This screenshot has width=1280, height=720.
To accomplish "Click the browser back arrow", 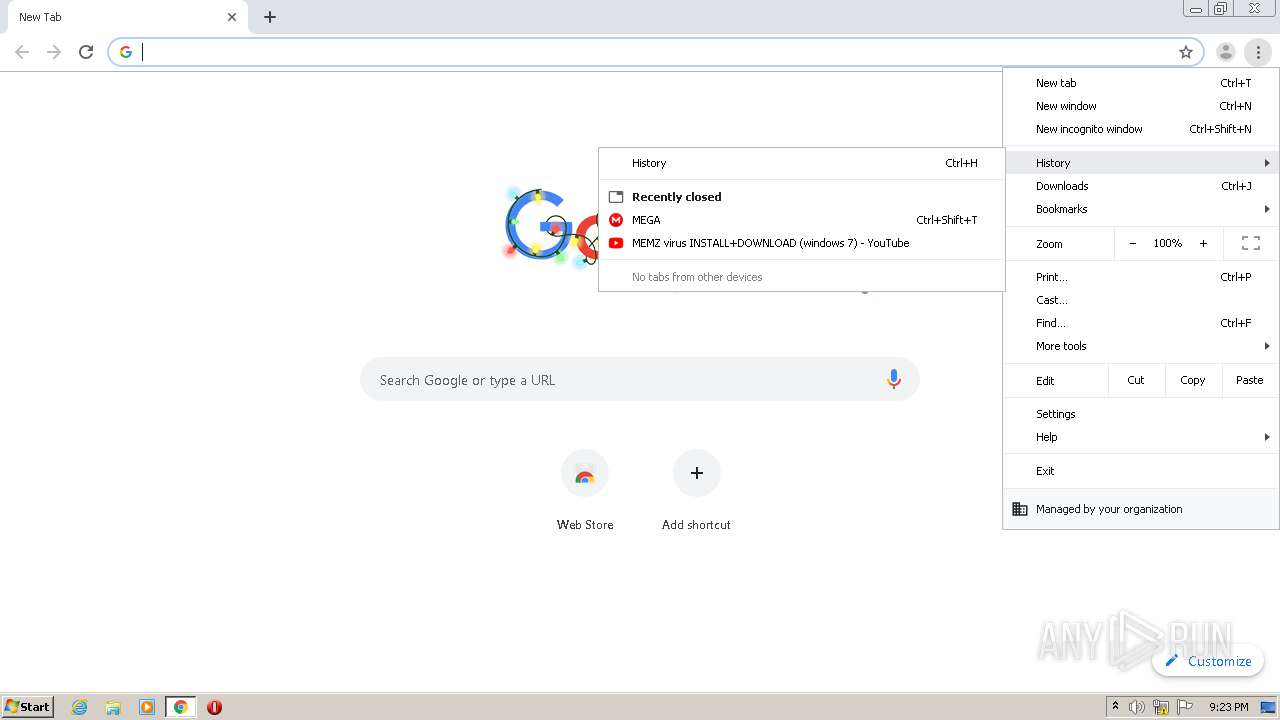I will click(22, 52).
